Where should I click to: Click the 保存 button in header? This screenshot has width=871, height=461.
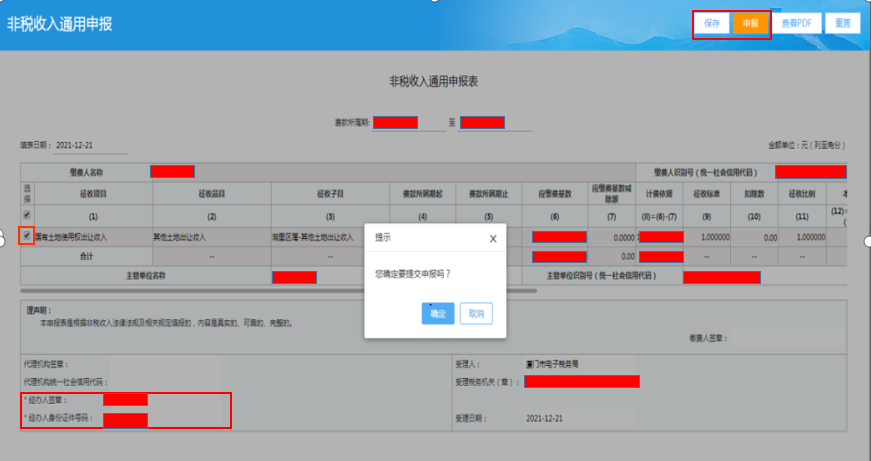[712, 23]
